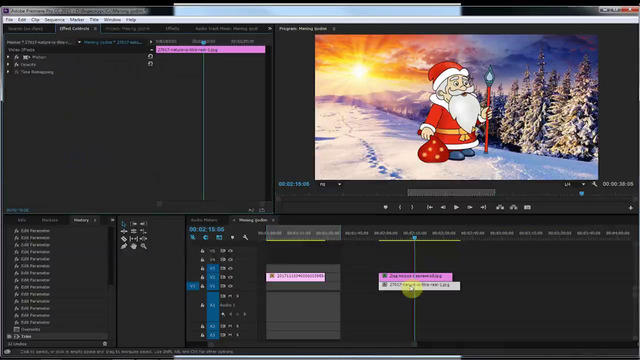Viewport: 640px width, 360px height.
Task: Go to In point
Action: click(x=430, y=207)
